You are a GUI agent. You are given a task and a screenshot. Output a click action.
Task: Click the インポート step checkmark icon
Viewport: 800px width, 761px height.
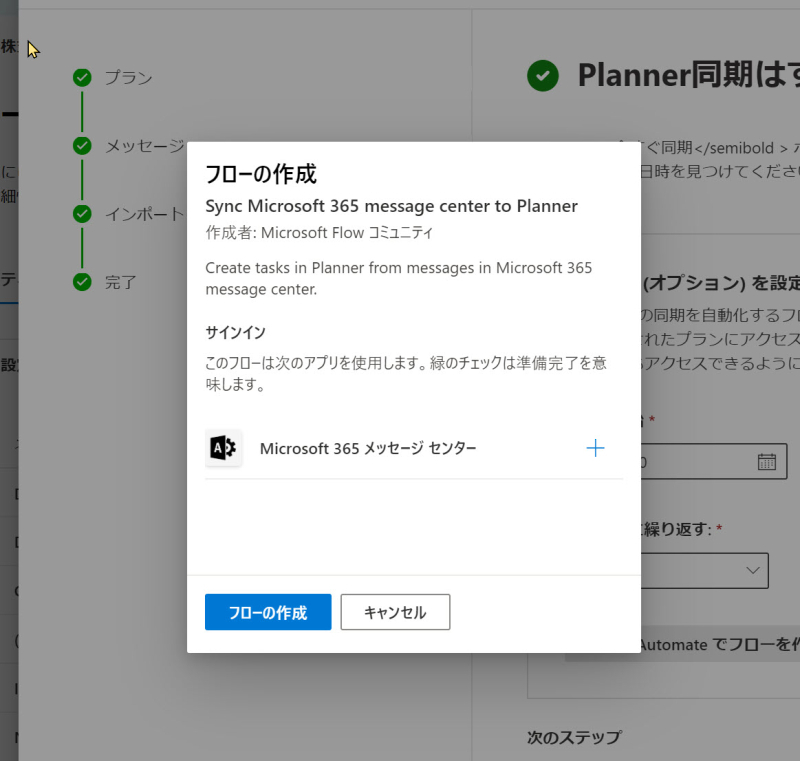[x=82, y=213]
